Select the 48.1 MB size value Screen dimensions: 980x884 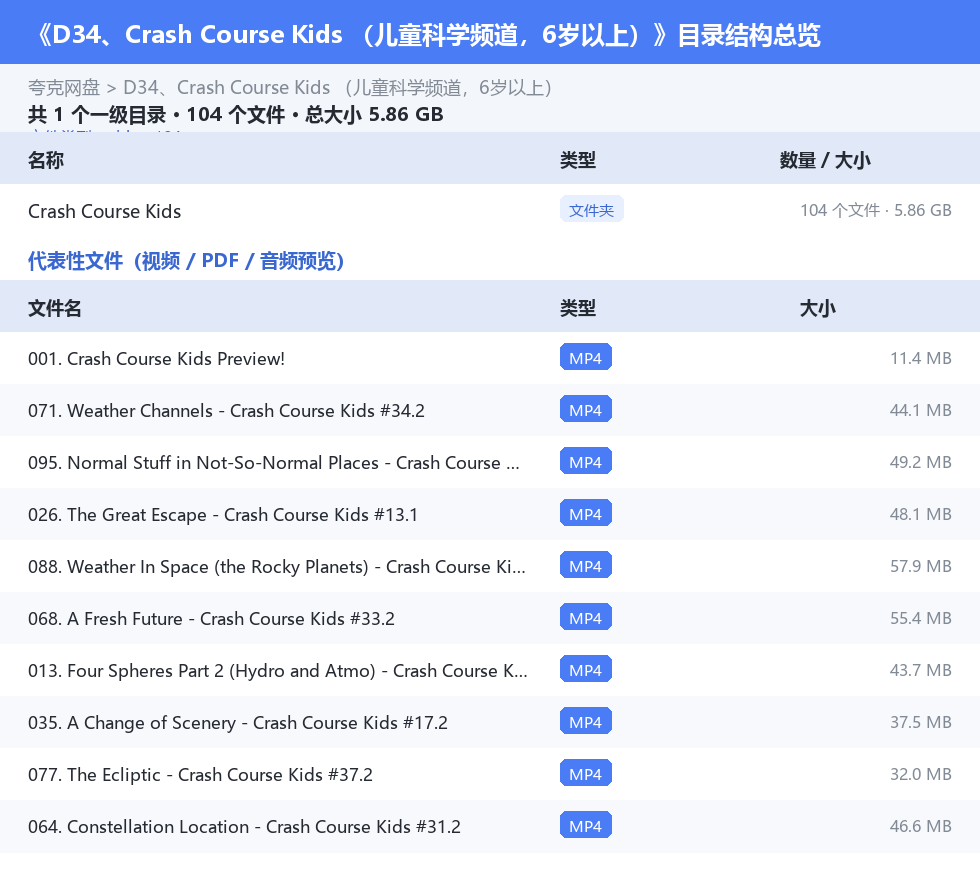pos(921,514)
